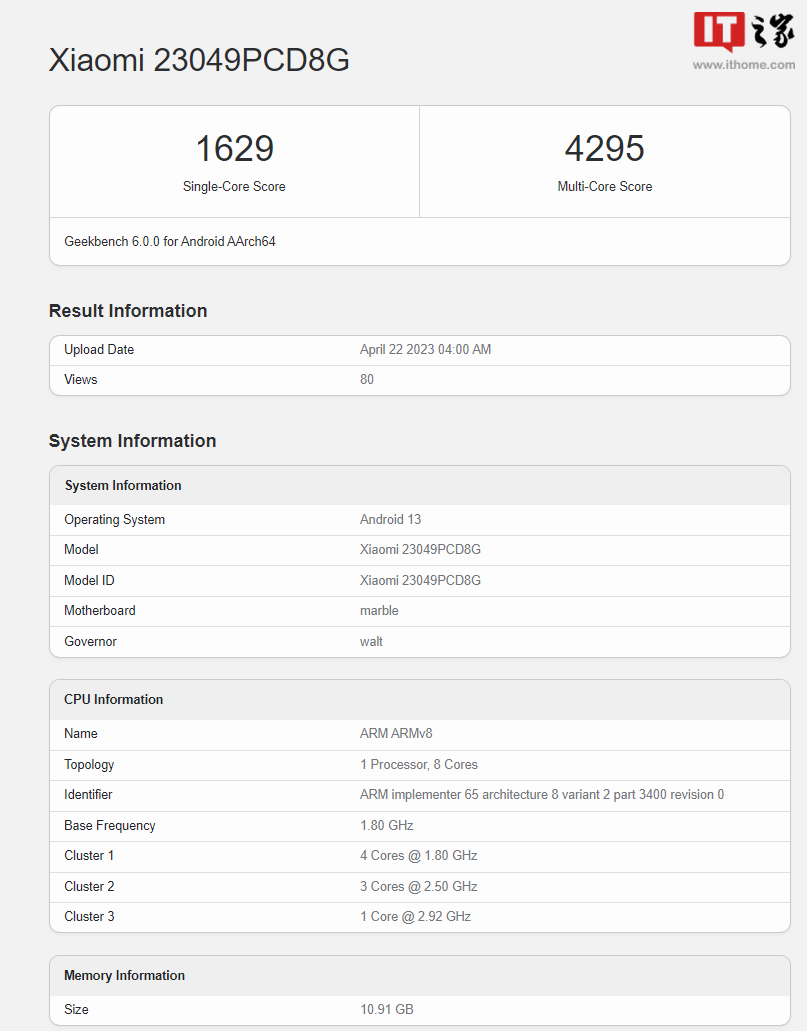Select the governor value walt
This screenshot has width=807, height=1031.
(x=372, y=642)
